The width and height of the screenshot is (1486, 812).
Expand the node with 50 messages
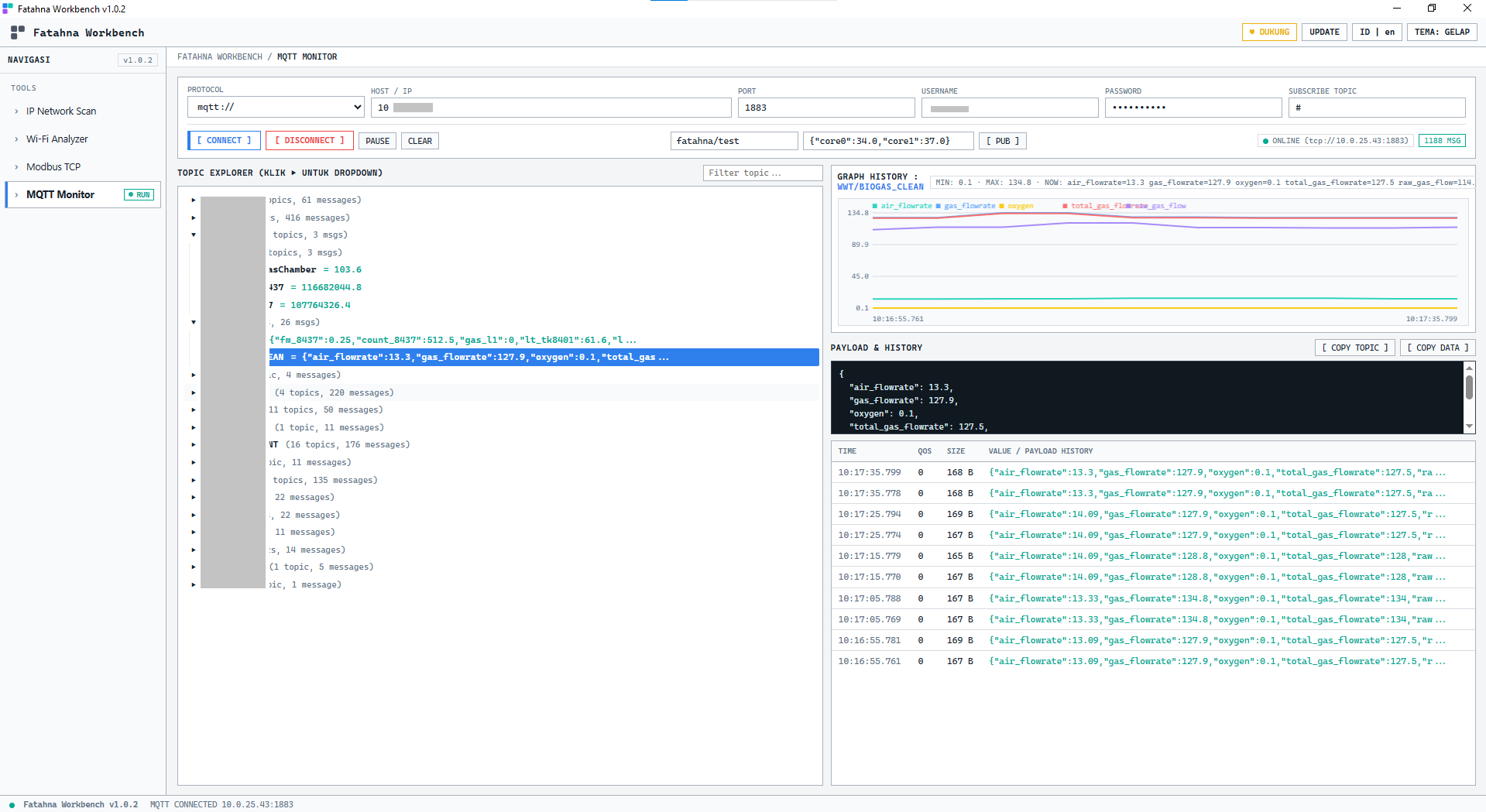point(194,410)
